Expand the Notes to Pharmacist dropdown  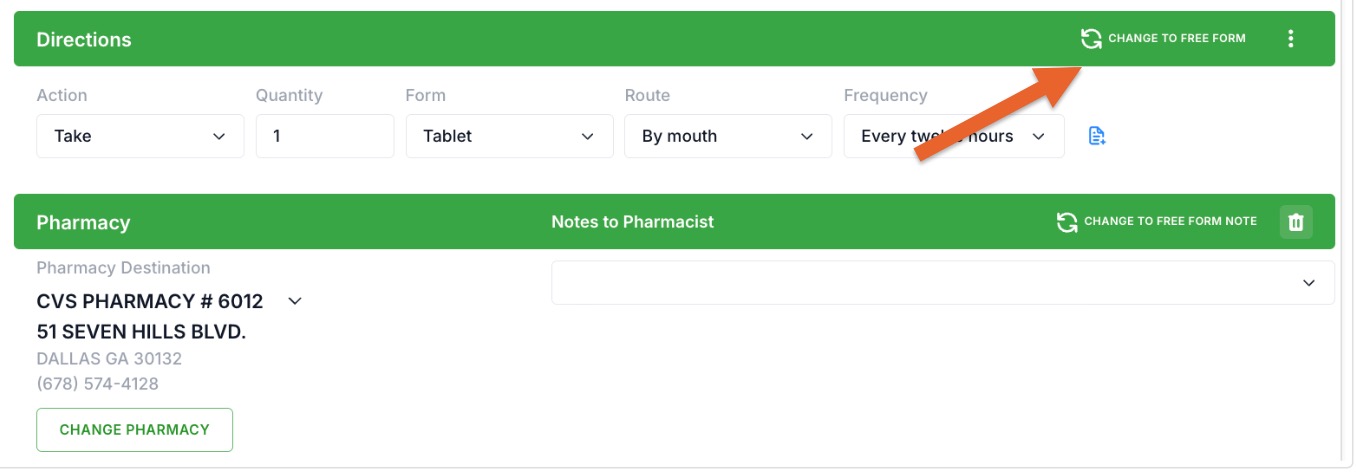(x=943, y=283)
